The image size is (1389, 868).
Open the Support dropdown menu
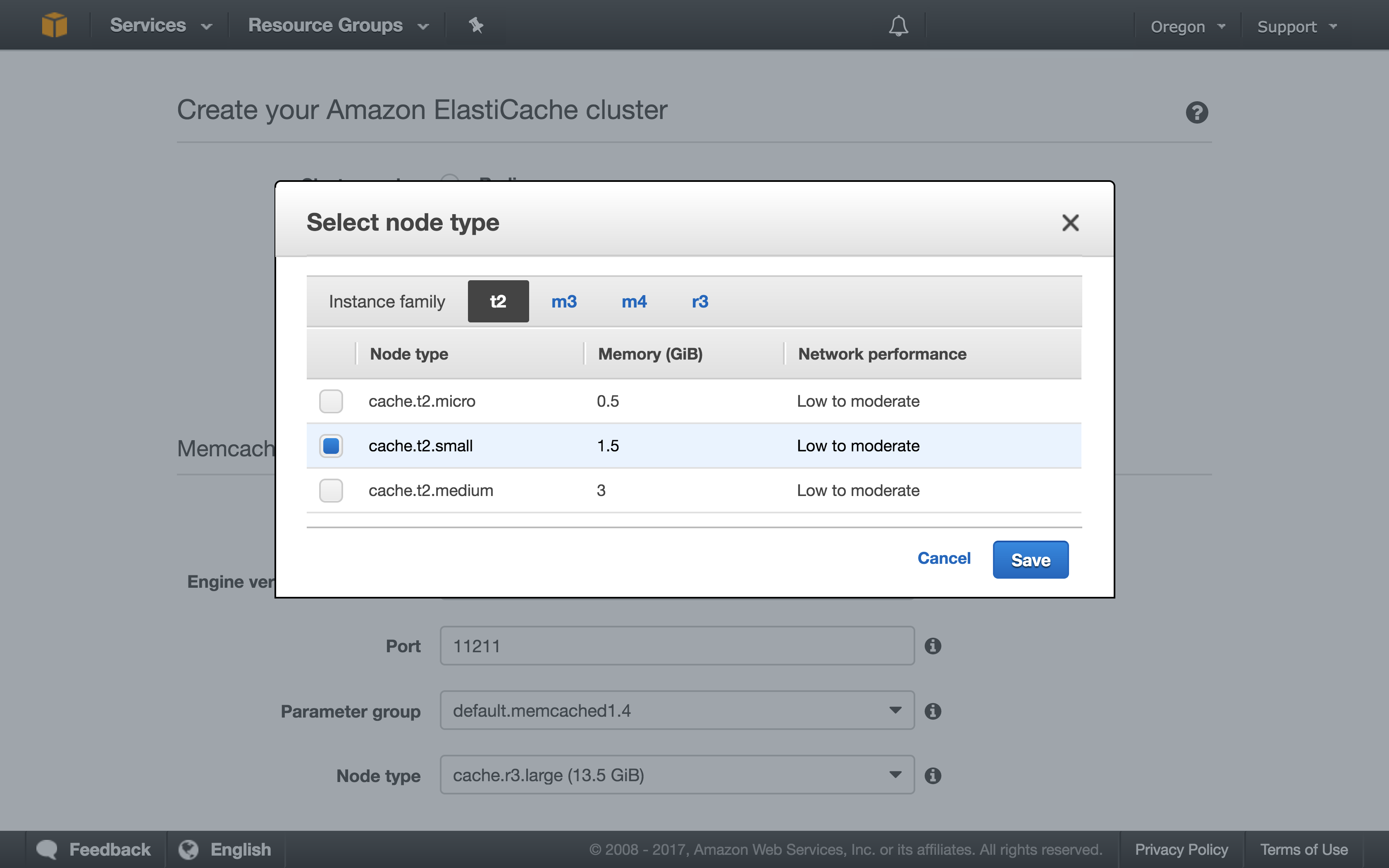pos(1297,26)
